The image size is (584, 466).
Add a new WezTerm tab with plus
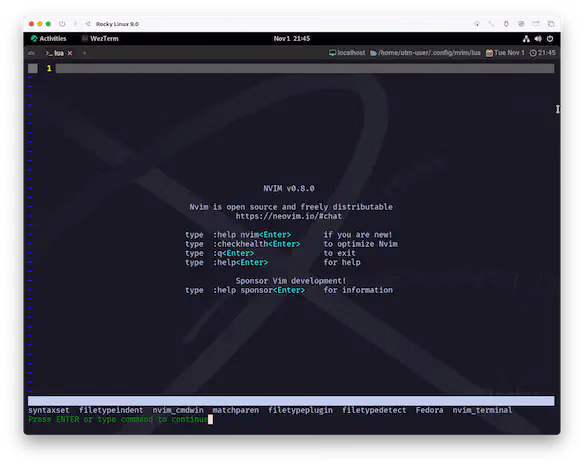tap(85, 53)
